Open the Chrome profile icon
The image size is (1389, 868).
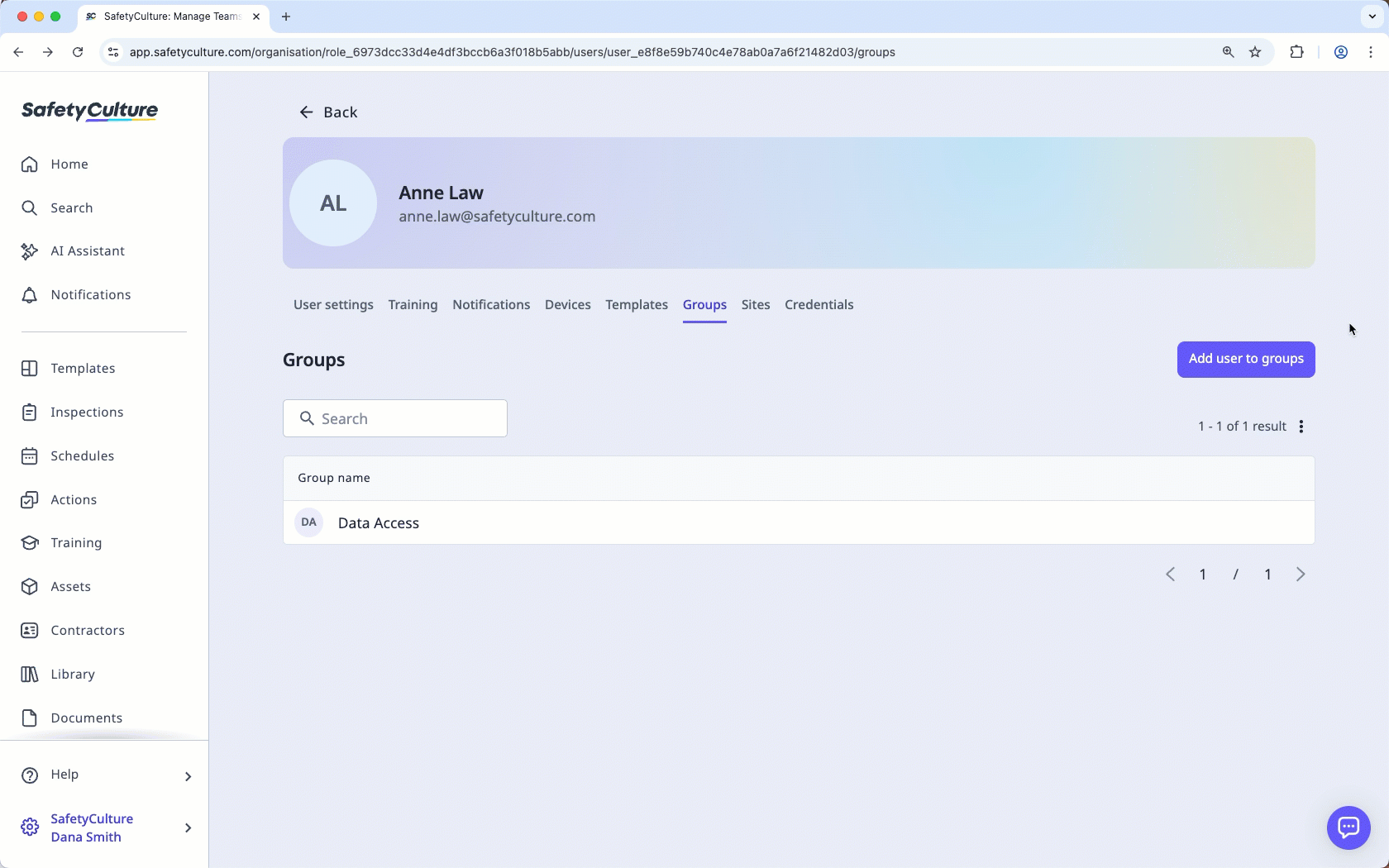coord(1341,52)
